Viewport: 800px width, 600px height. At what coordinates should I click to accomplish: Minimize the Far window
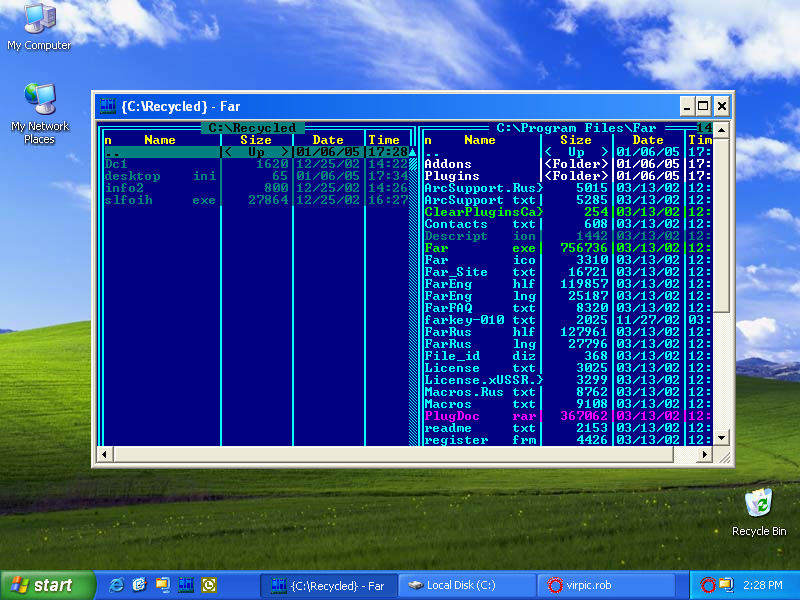pos(687,106)
